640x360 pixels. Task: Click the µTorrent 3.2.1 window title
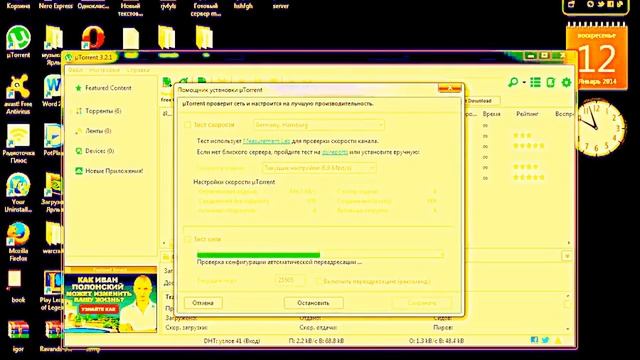tap(93, 57)
